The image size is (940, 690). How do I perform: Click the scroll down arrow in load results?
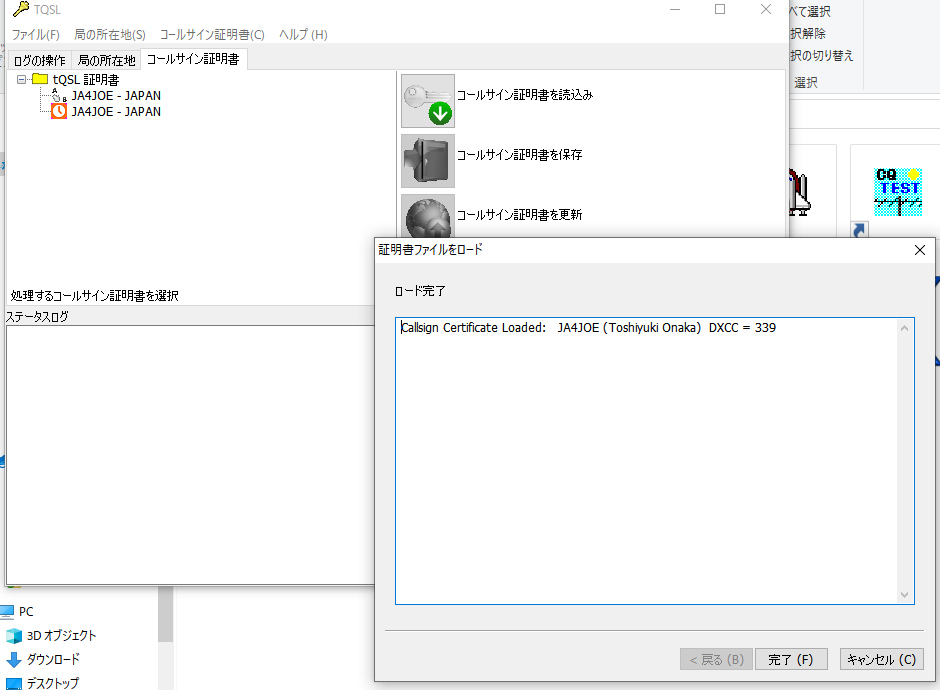(905, 595)
